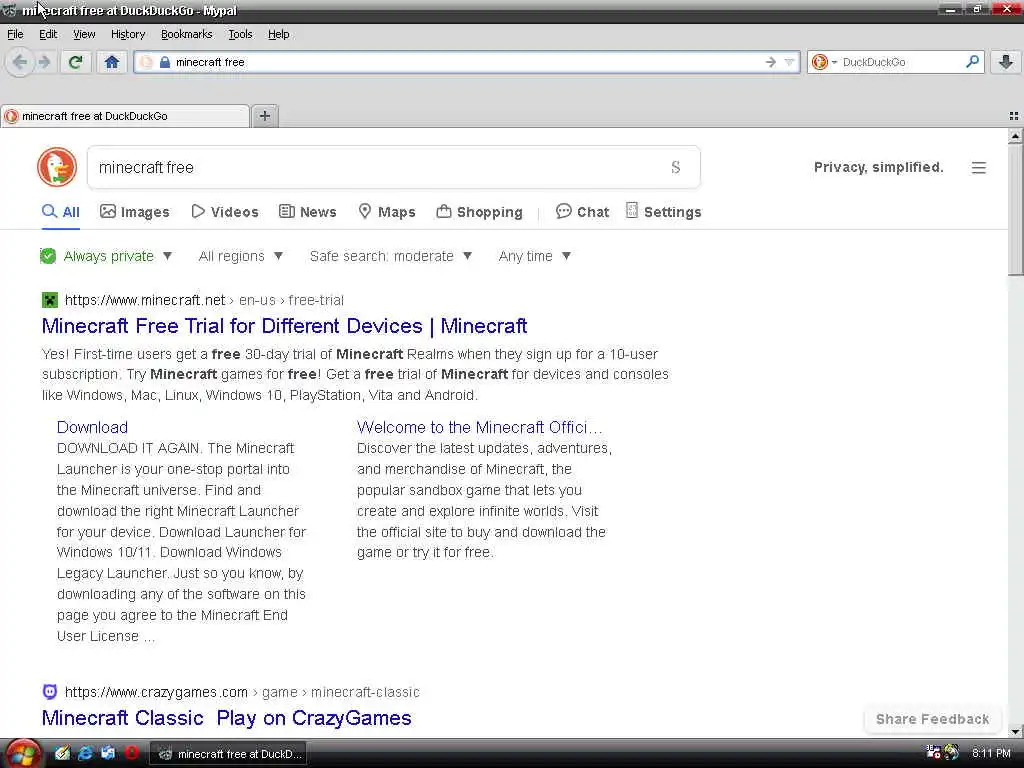1024x768 pixels.
Task: Click the Go arrow in address bar
Action: [x=771, y=62]
